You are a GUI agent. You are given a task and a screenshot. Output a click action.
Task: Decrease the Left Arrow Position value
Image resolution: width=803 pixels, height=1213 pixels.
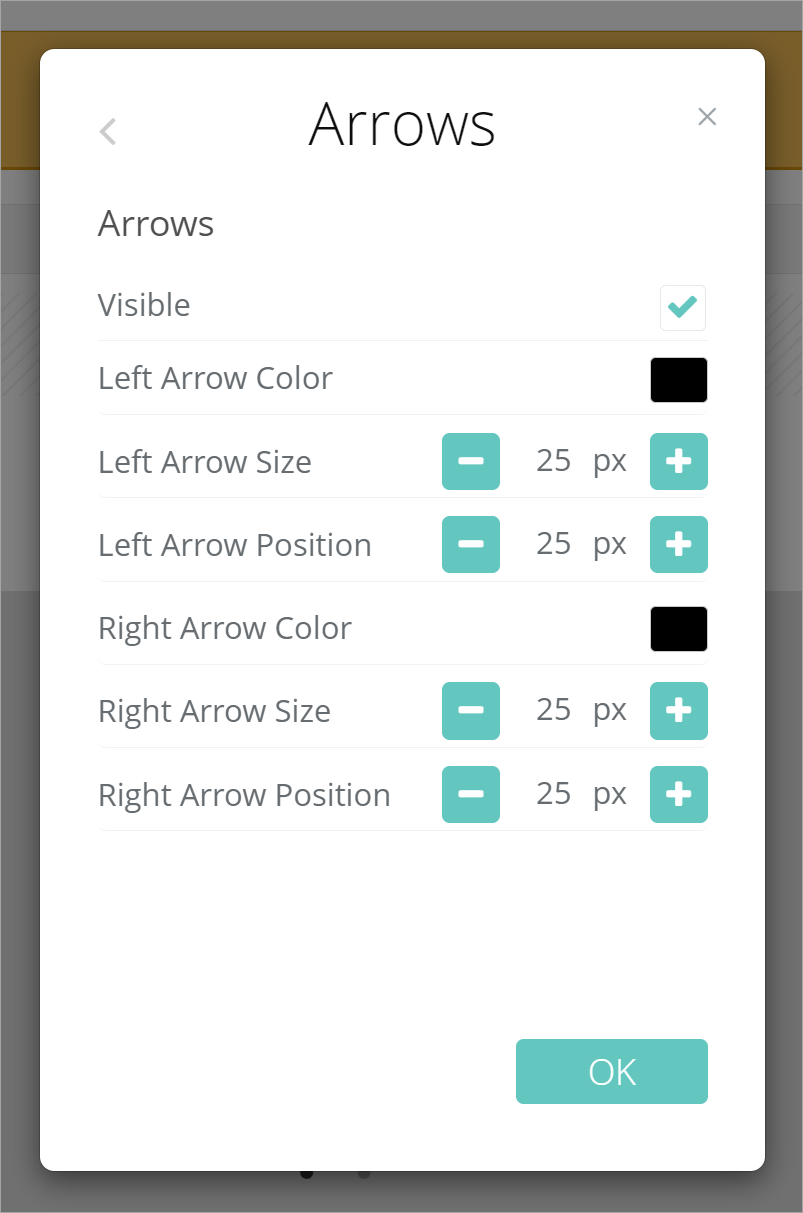click(x=471, y=545)
